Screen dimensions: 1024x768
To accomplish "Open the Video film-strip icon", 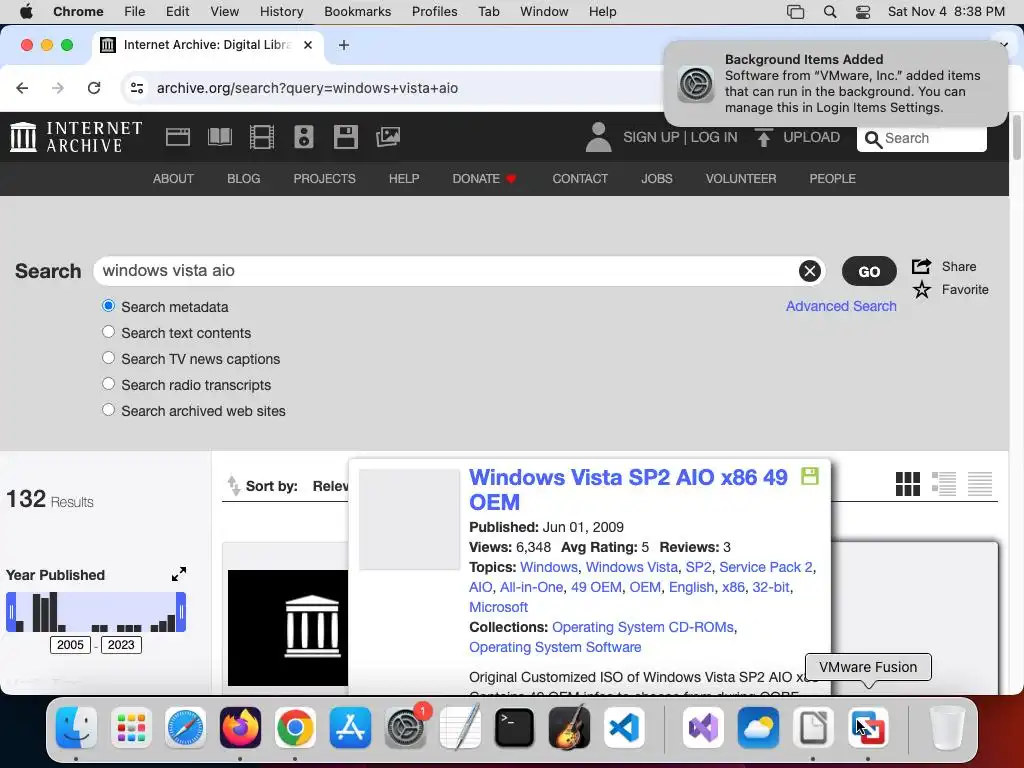I will point(262,137).
